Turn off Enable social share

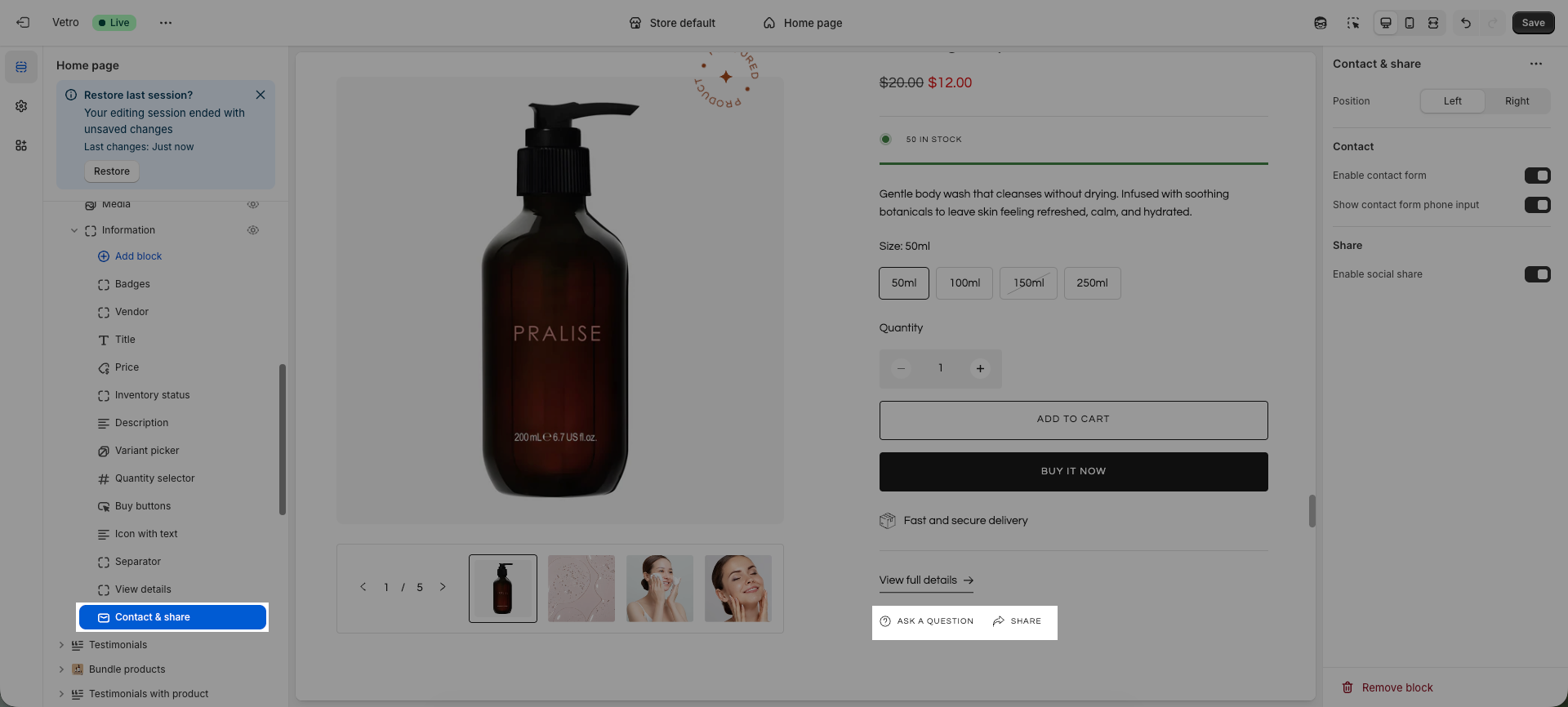coord(1537,274)
